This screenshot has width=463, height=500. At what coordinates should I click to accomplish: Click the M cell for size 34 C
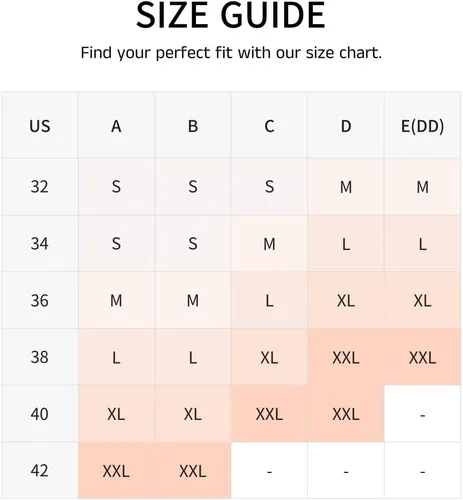269,244
